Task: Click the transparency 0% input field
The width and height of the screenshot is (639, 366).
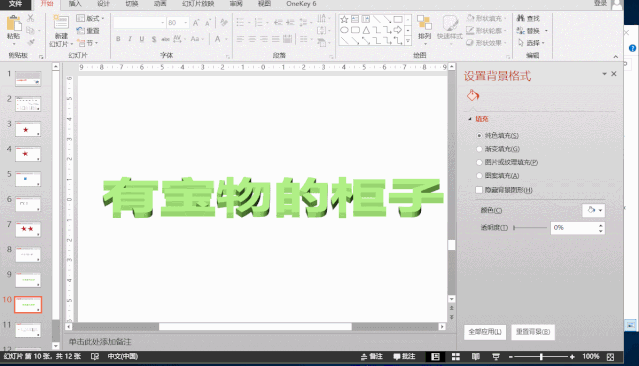Action: pos(574,228)
